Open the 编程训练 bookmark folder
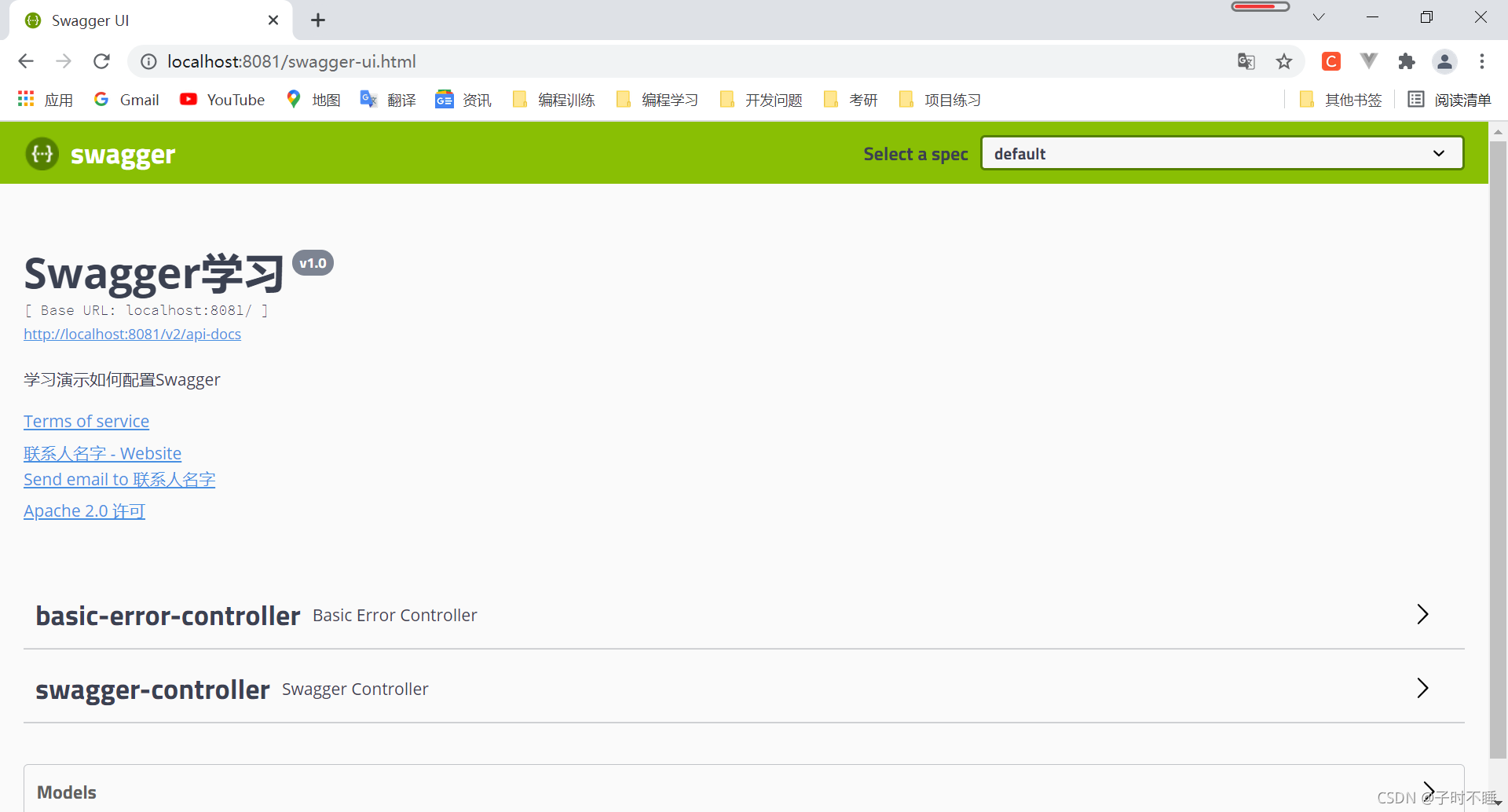The image size is (1508, 812). (554, 100)
